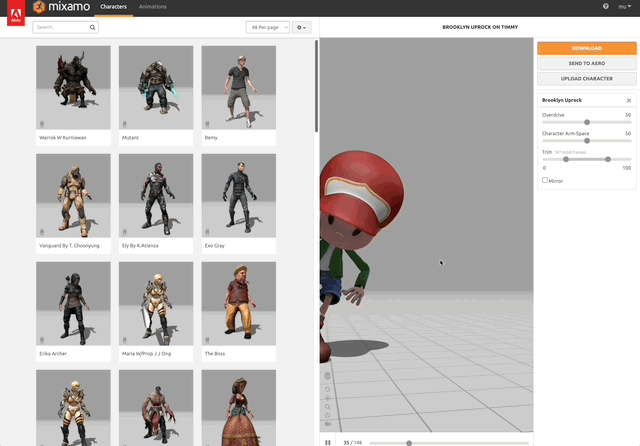Image resolution: width=640 pixels, height=446 pixels.
Task: Click the Upload Character button
Action: pyautogui.click(x=587, y=78)
